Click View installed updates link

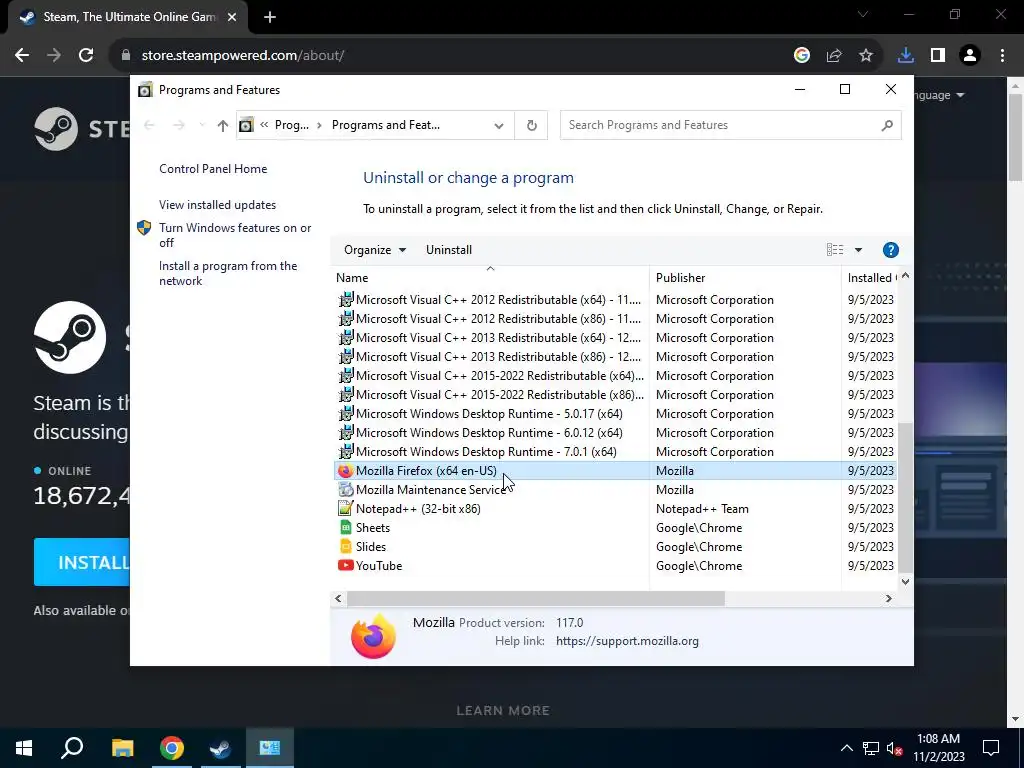[217, 205]
